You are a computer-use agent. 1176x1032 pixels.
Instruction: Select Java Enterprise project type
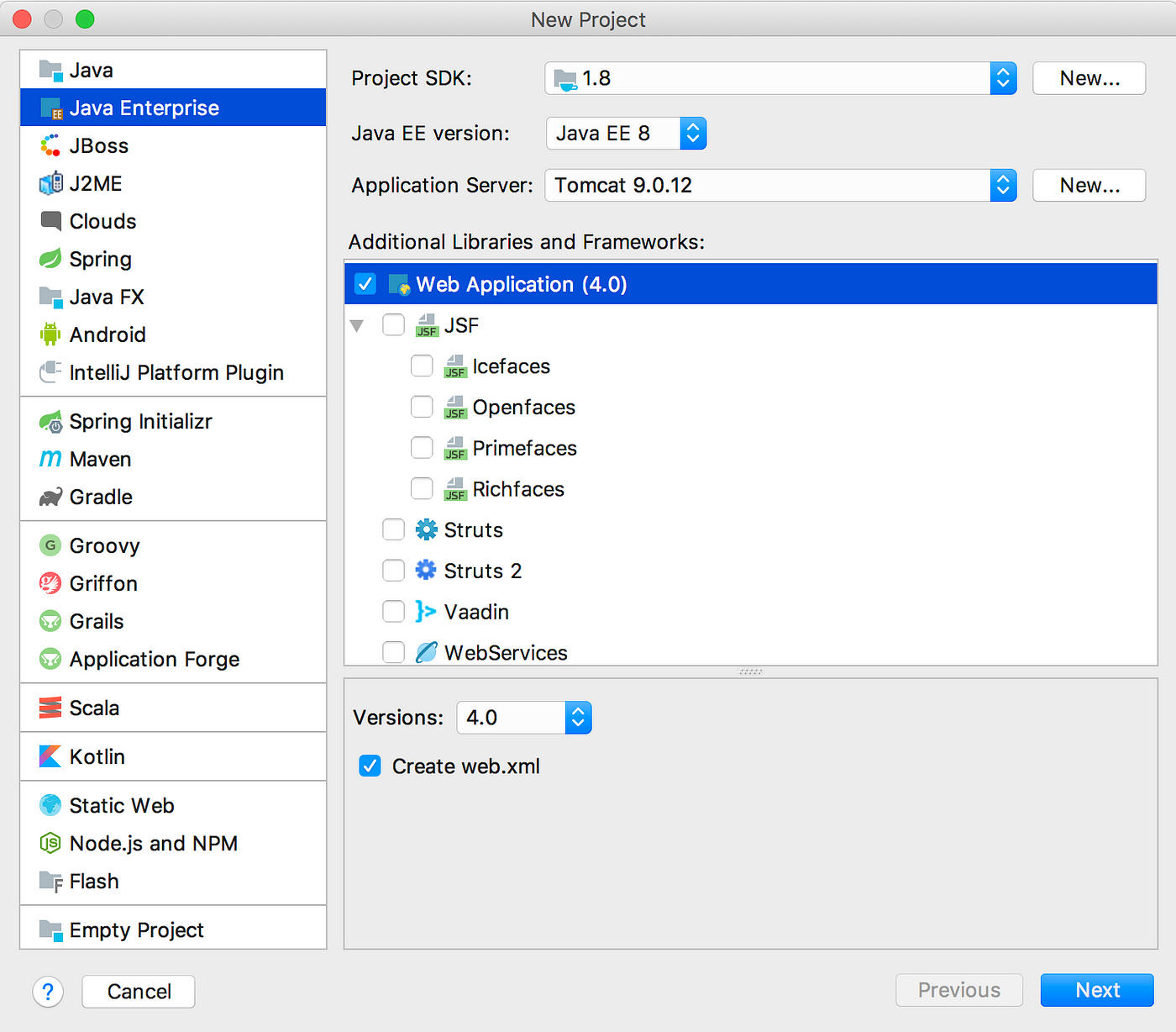173,108
